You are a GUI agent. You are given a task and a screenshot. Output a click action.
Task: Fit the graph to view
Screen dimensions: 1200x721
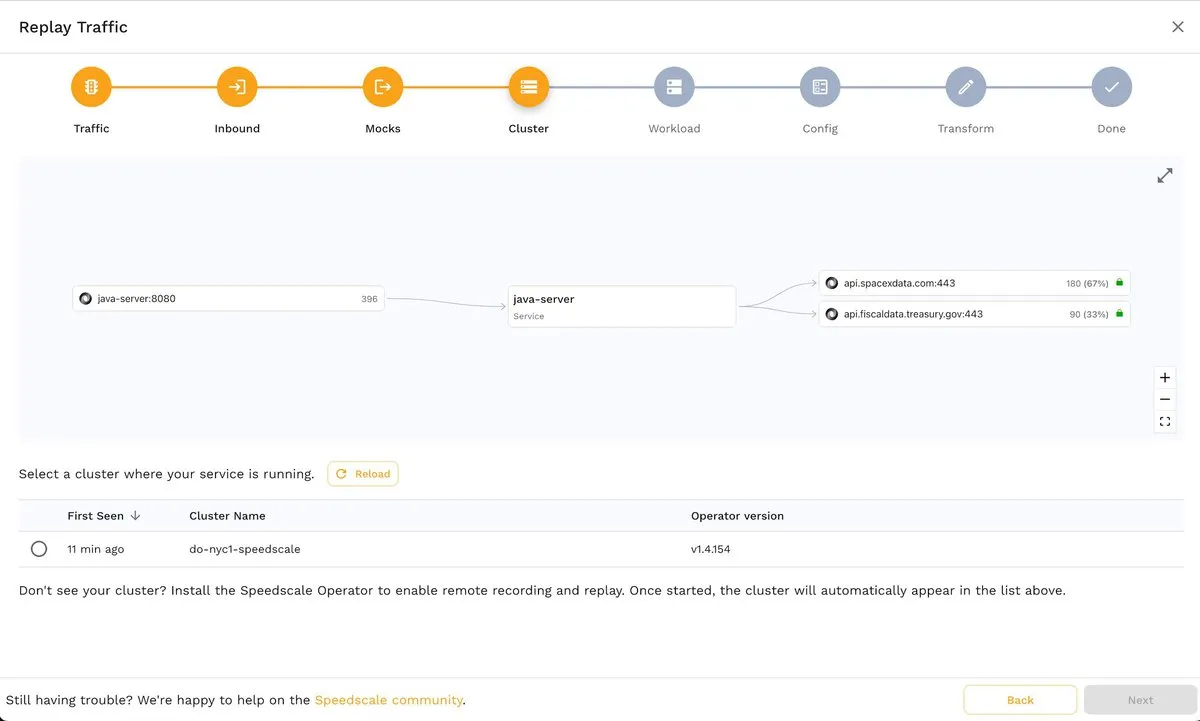(x=1165, y=422)
